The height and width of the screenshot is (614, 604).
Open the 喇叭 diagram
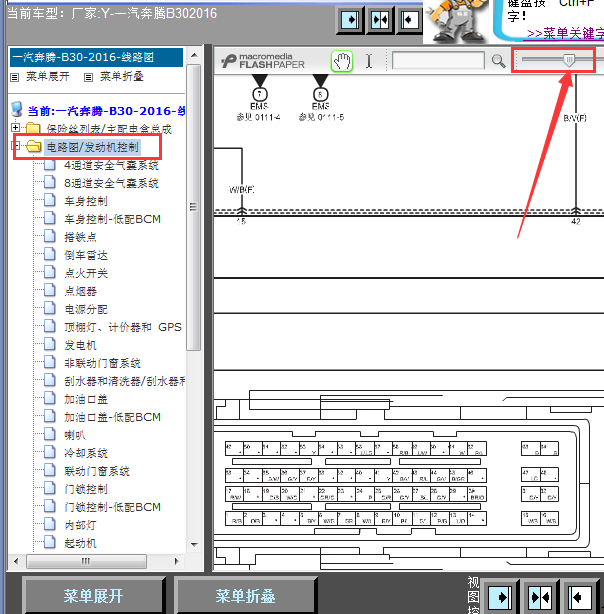click(74, 435)
